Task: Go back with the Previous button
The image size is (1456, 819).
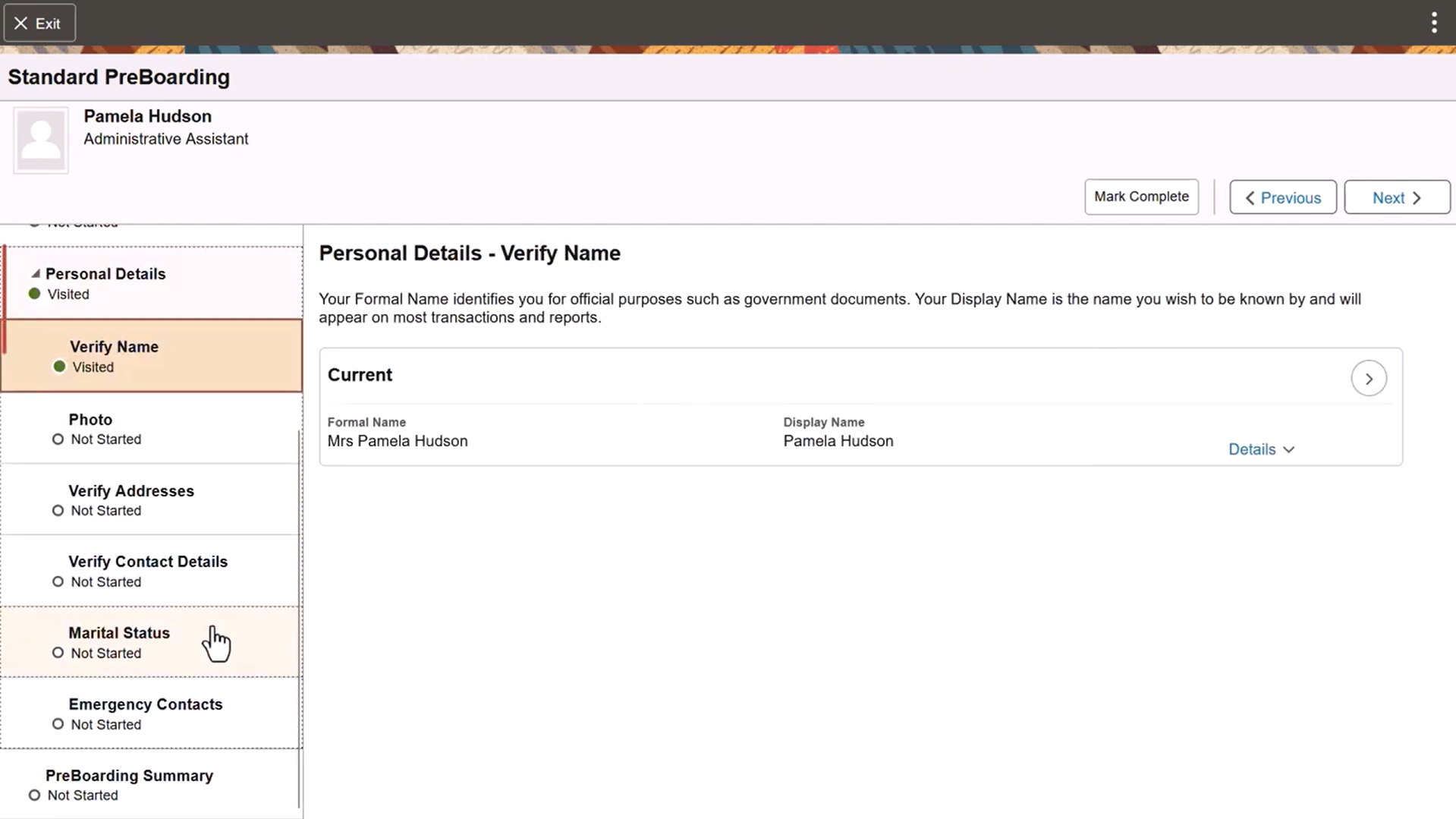Action: click(x=1281, y=197)
